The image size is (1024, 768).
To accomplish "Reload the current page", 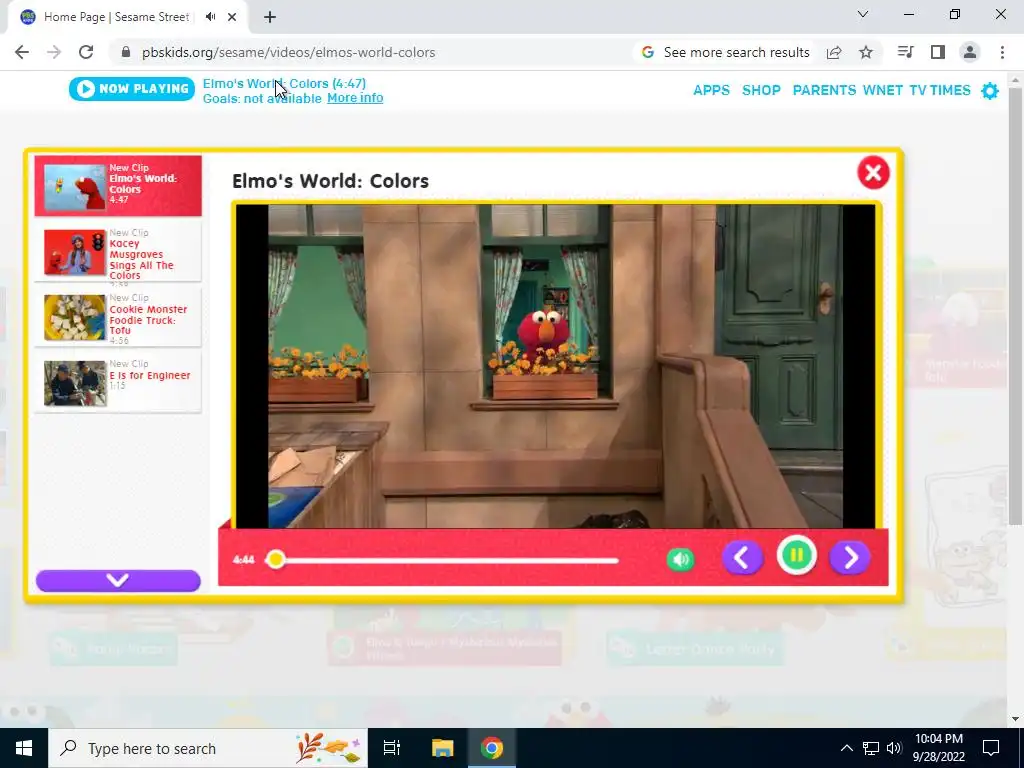I will coord(86,52).
